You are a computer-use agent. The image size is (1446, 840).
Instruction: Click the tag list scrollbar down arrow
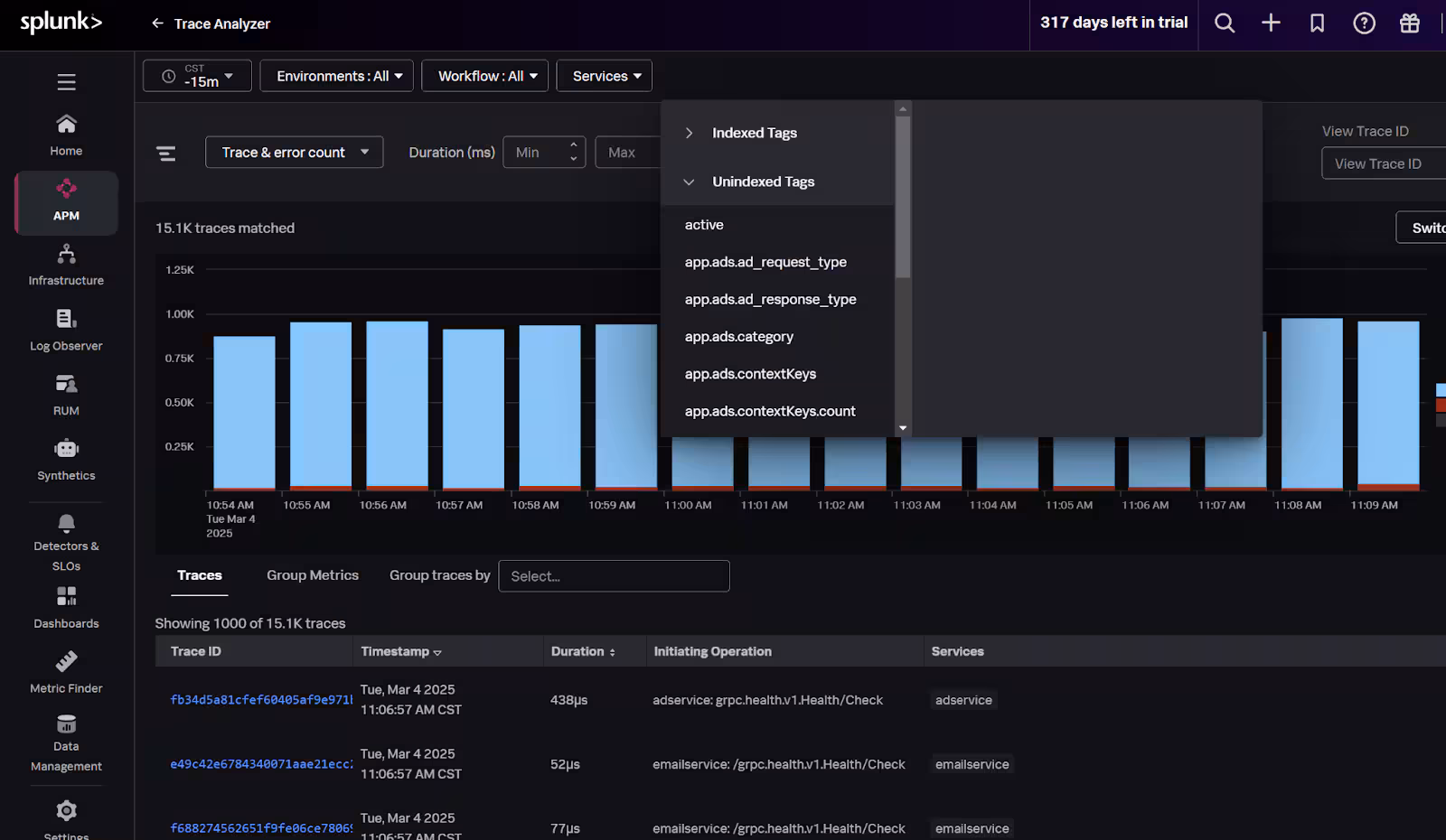tap(902, 428)
